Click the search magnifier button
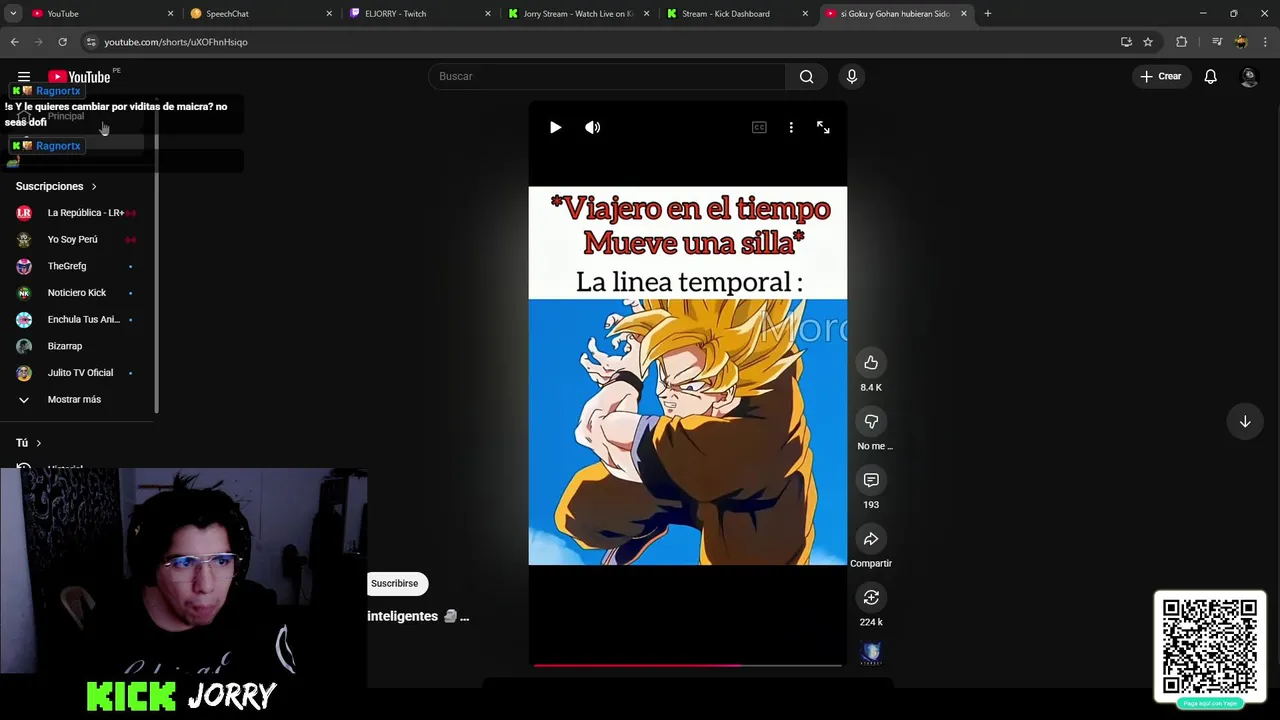The width and height of the screenshot is (1280, 720). tap(807, 76)
